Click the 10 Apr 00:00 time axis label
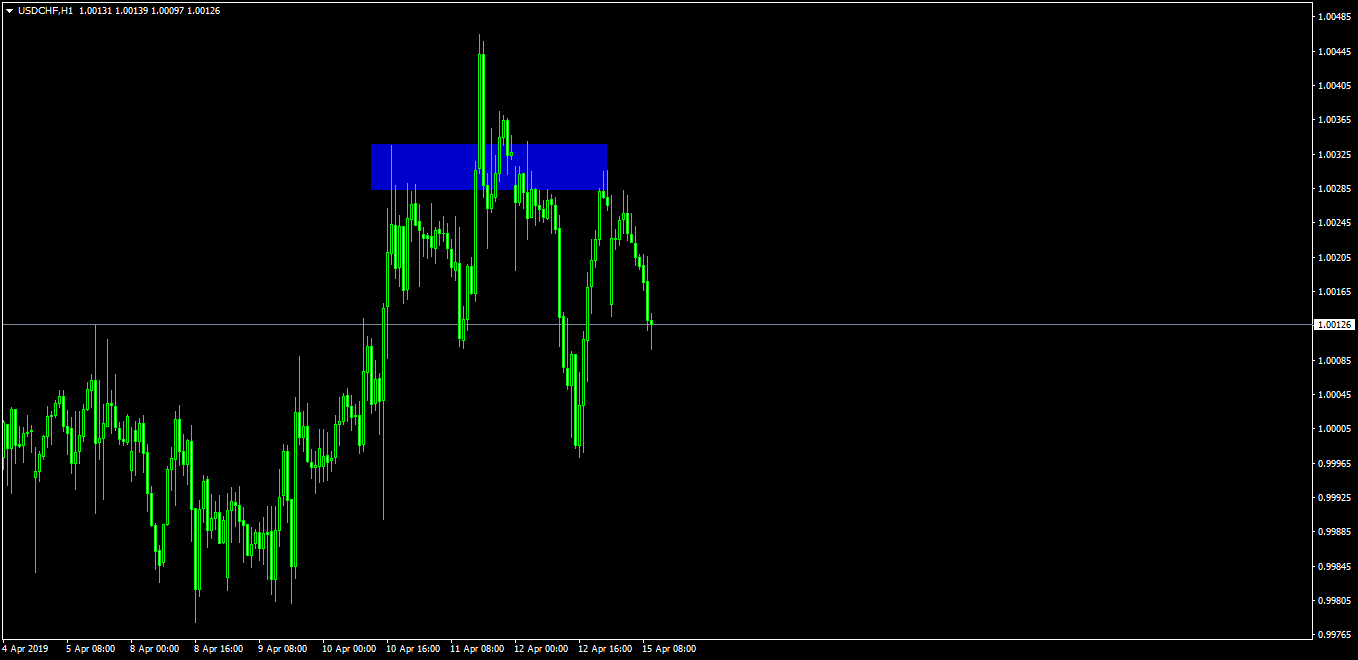 tap(349, 649)
